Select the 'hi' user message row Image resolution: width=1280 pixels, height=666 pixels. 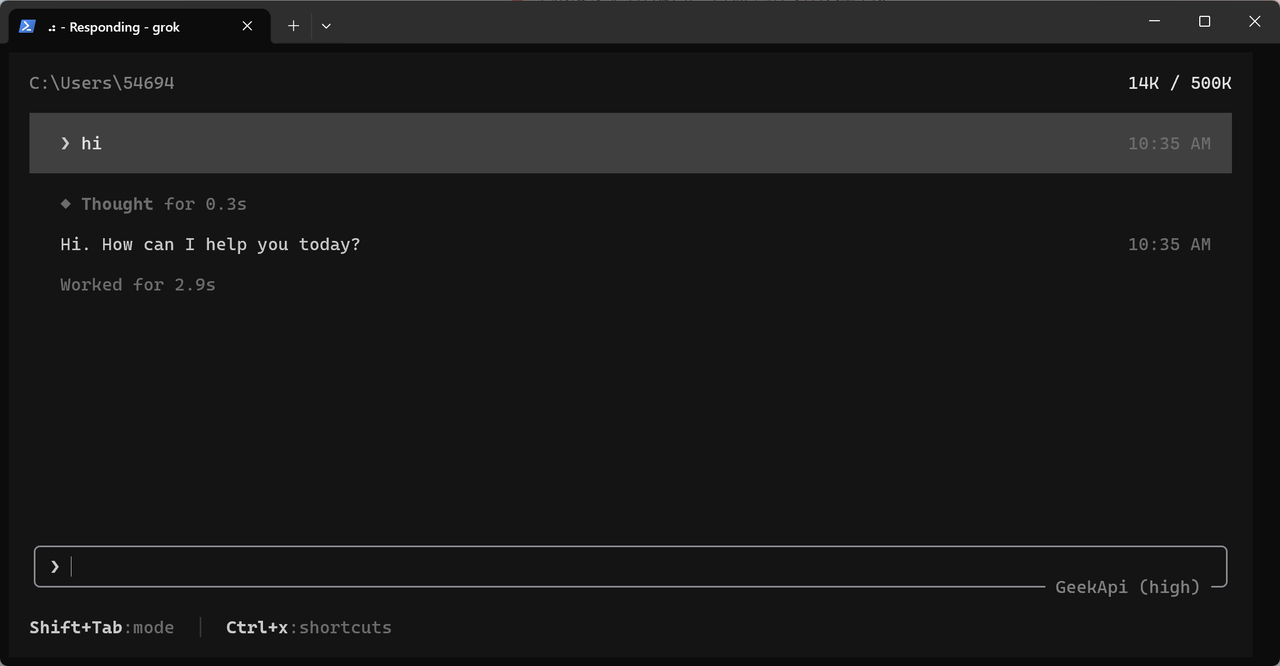630,143
